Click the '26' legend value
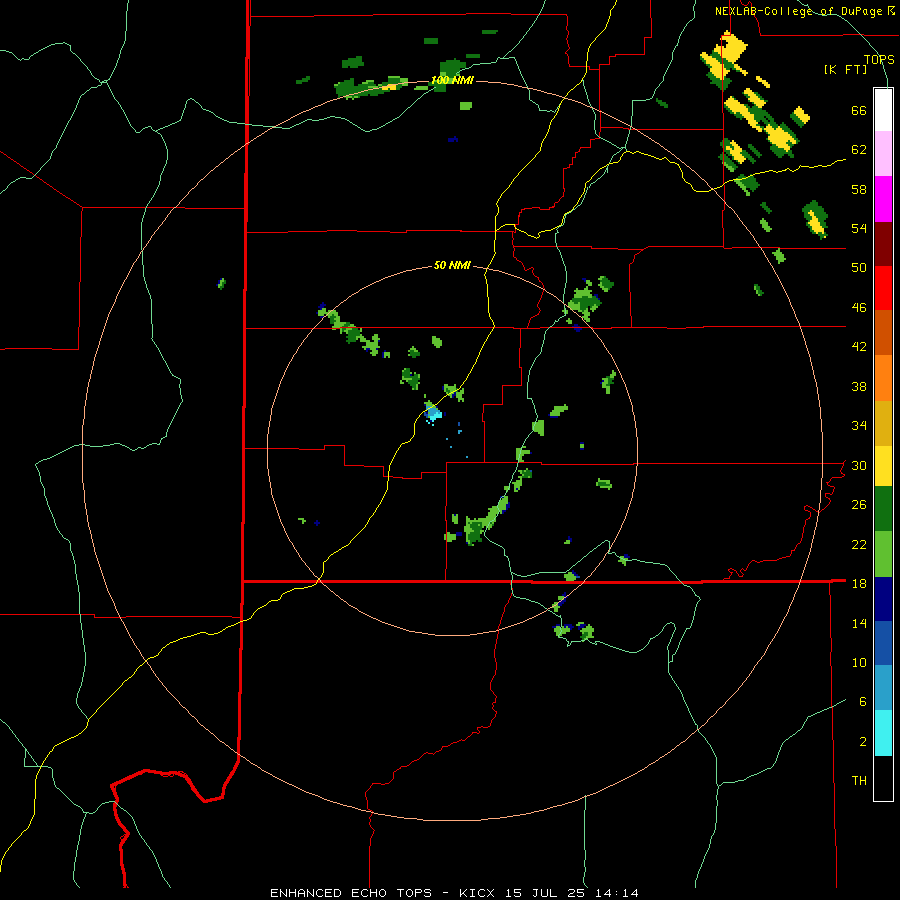Image resolution: width=900 pixels, height=900 pixels. 859,505
